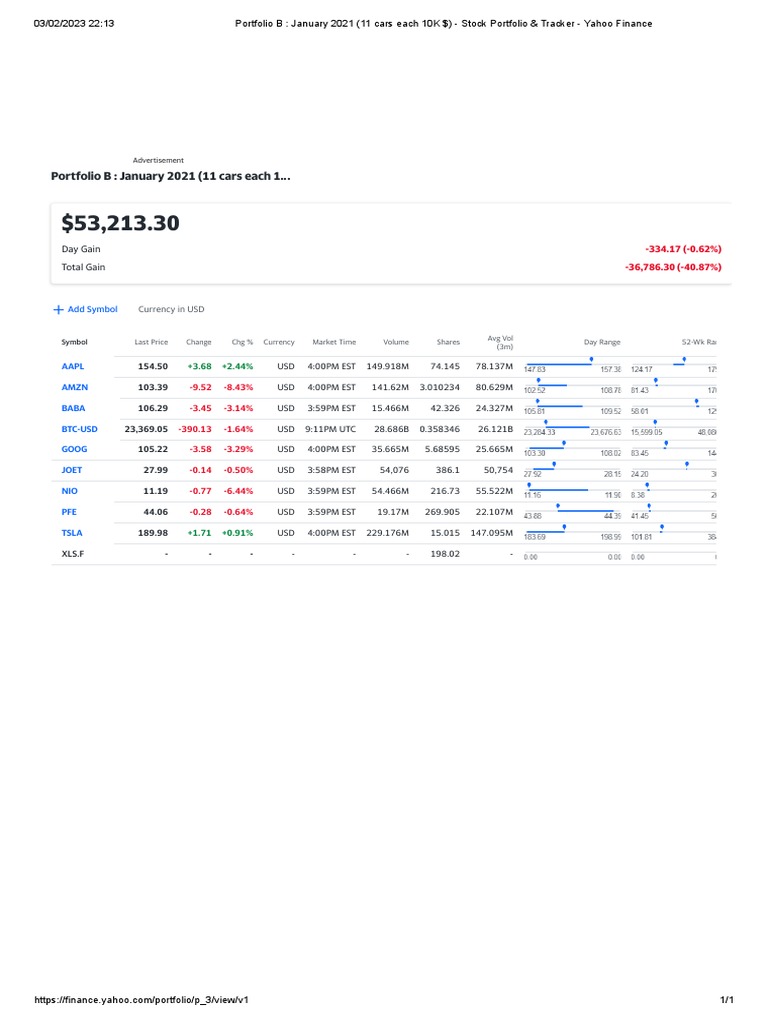Image resolution: width=768 pixels, height=1024 pixels.
Task: Click PFE last price 44.06
Action: 155,512
